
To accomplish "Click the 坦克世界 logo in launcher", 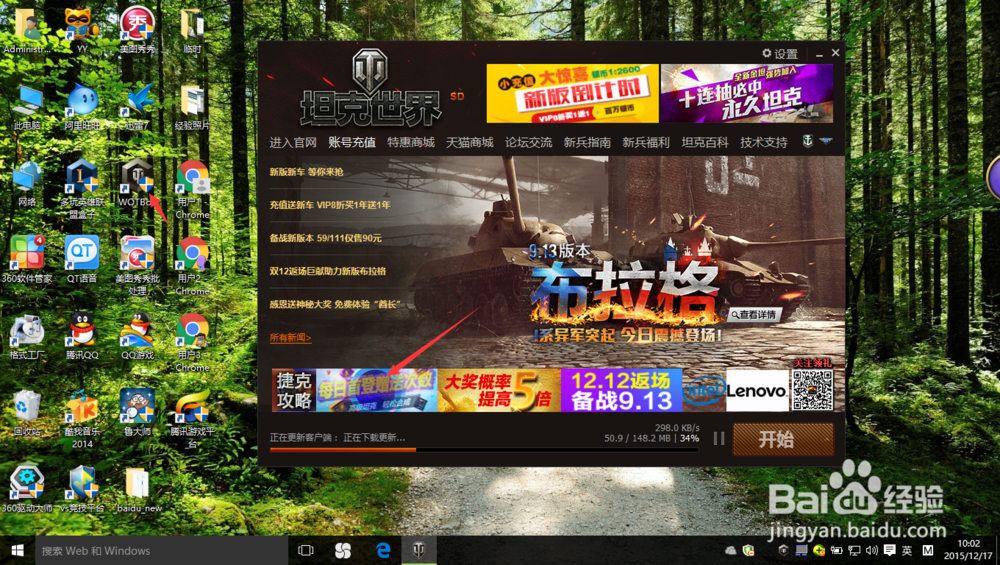I will coord(371,89).
